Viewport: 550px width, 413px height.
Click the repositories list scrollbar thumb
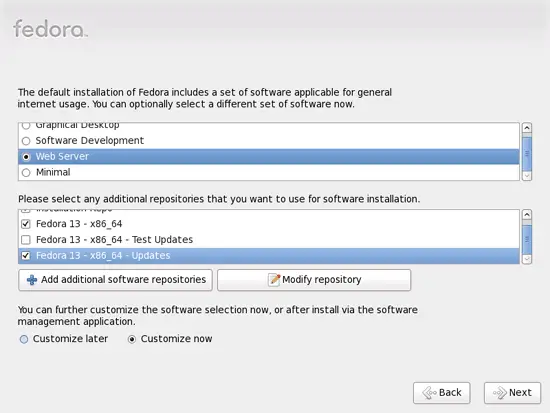[x=527, y=240]
